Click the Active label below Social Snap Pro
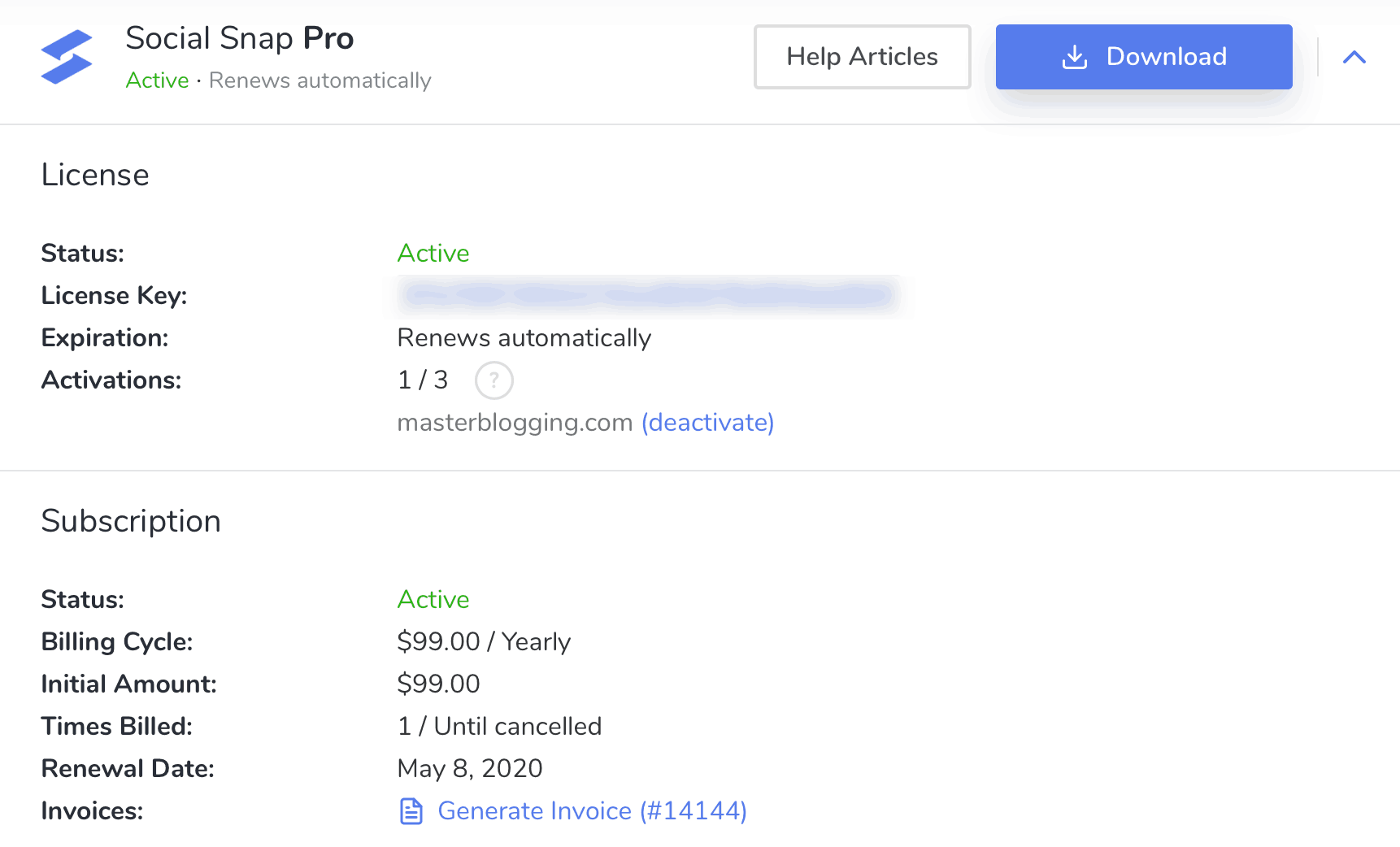1400x847 pixels. pyautogui.click(x=157, y=80)
